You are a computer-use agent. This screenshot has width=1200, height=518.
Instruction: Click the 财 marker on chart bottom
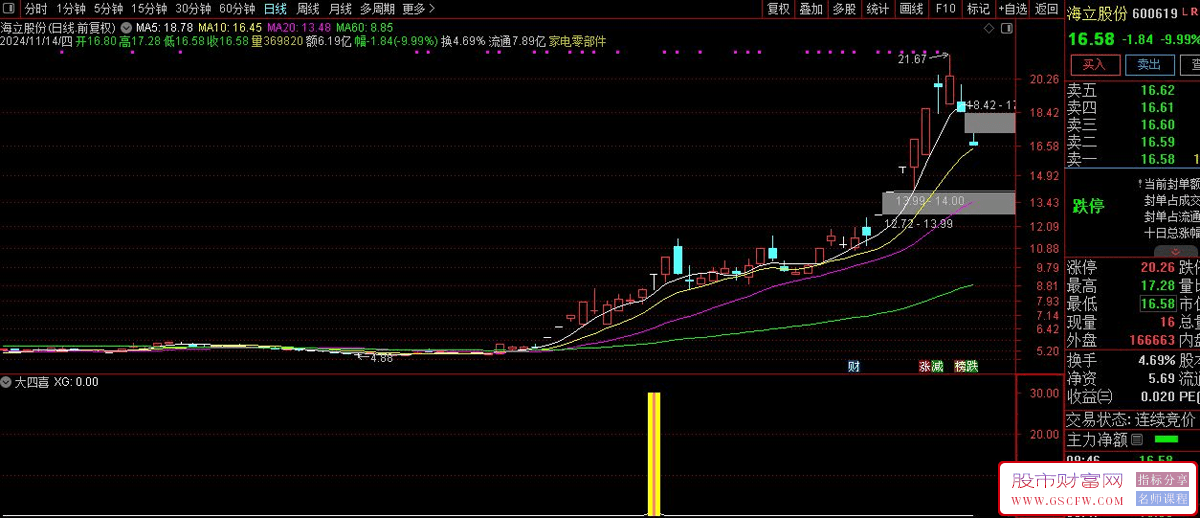pyautogui.click(x=853, y=366)
